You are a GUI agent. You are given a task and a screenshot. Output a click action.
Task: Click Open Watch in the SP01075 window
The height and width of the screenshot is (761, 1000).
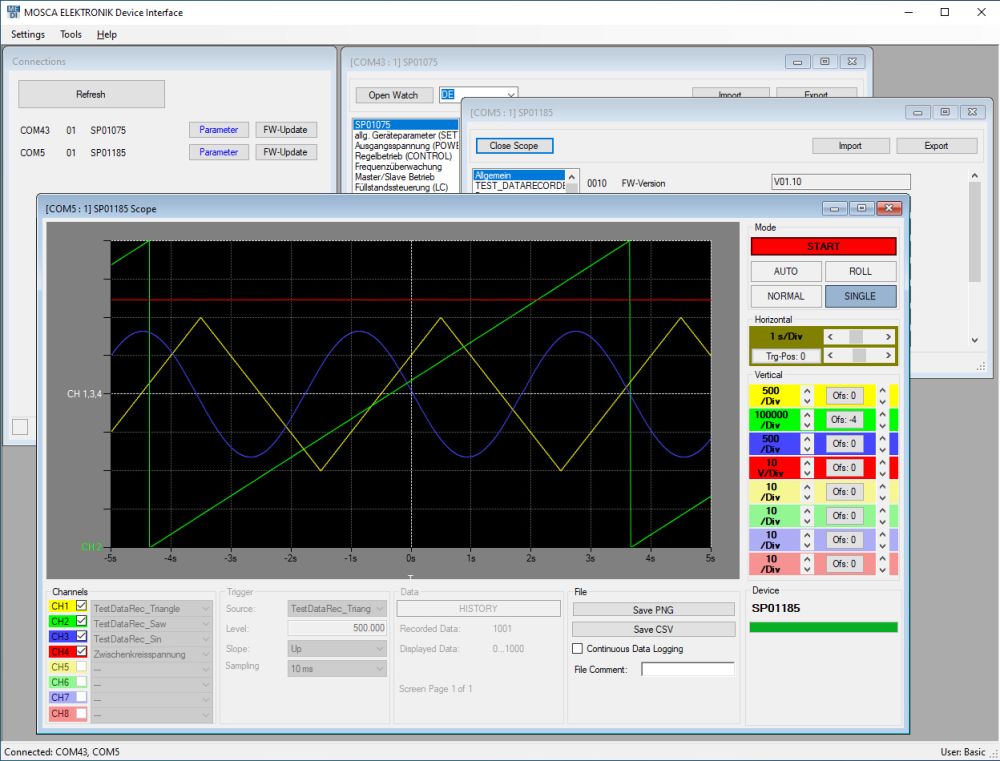[393, 95]
